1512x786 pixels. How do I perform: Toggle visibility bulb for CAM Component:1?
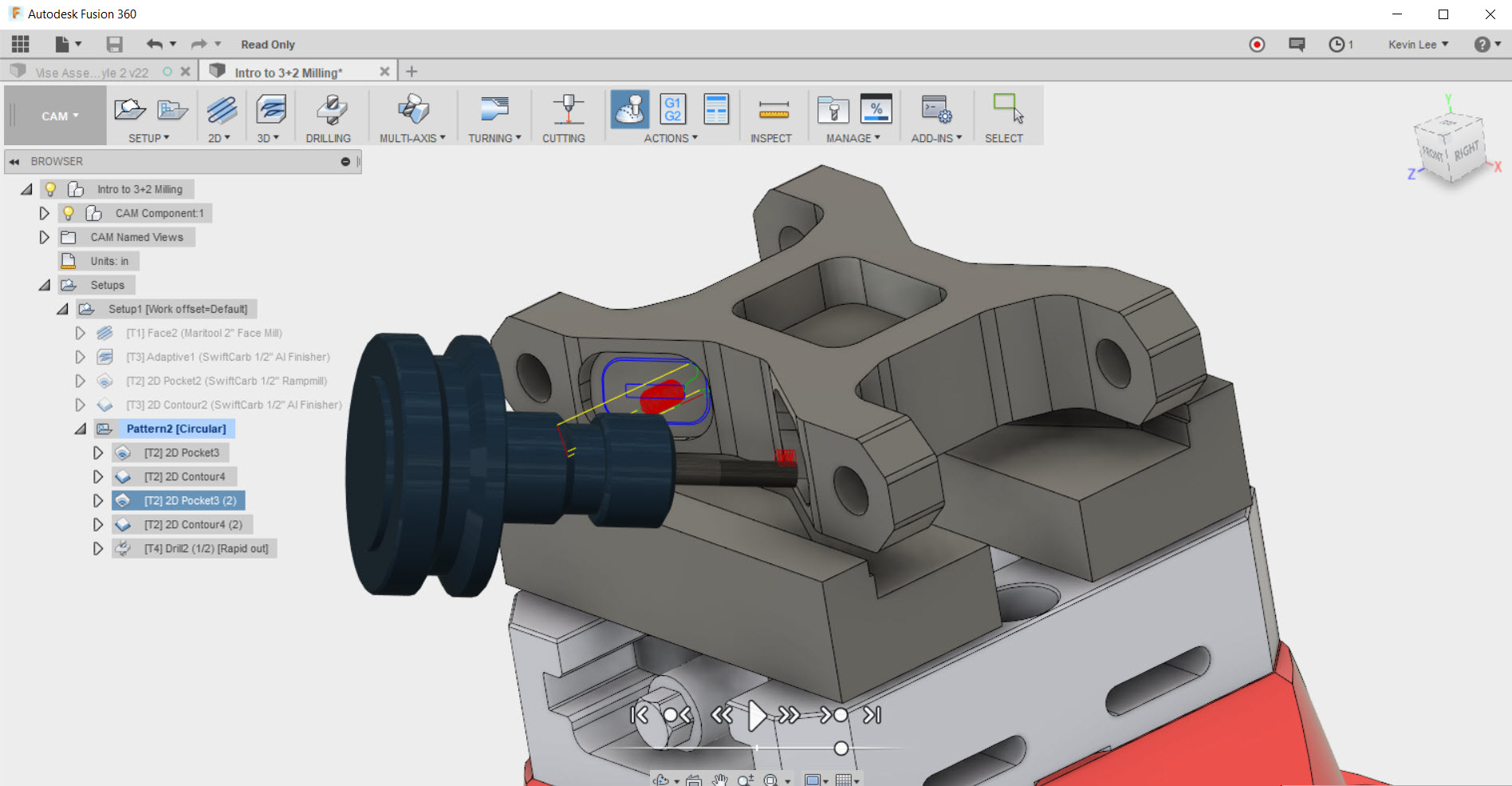click(x=69, y=213)
